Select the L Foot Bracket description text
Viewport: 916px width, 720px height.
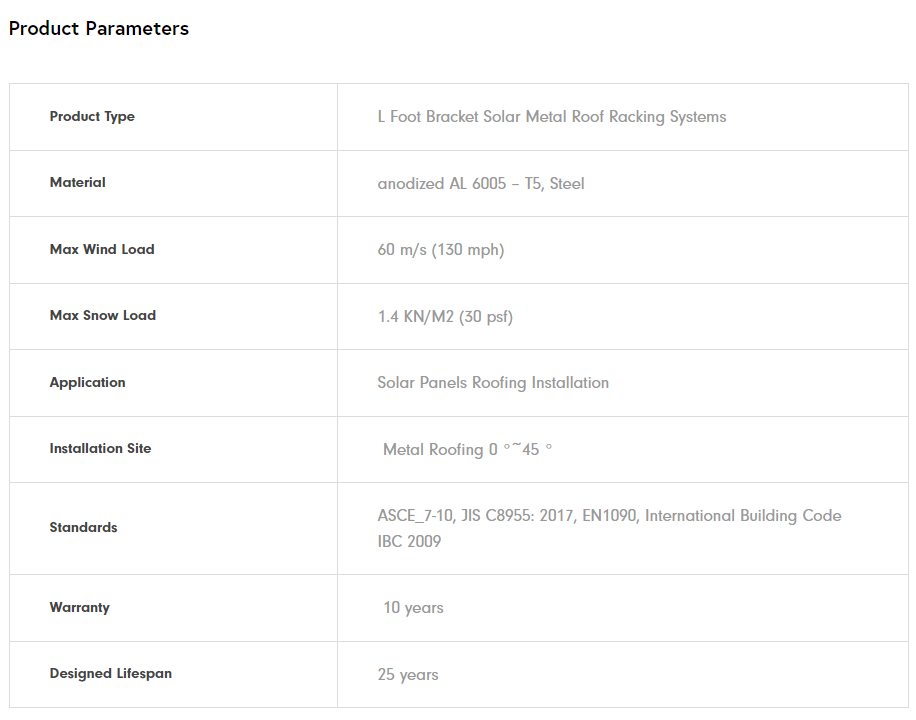click(x=551, y=117)
